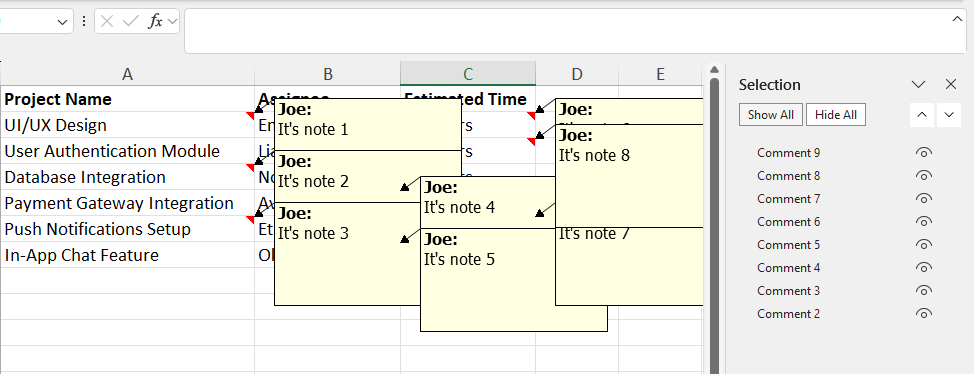Select column B header
974x374 pixels.
328,74
